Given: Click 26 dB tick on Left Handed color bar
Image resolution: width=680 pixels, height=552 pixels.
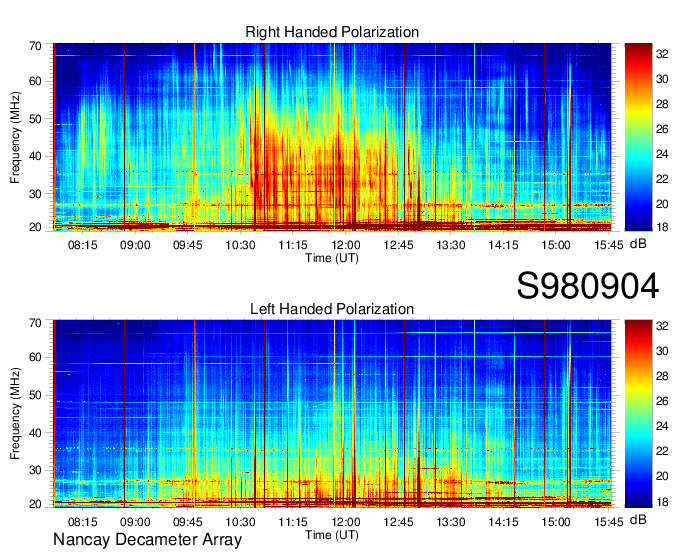Looking at the screenshot, I should (662, 402).
